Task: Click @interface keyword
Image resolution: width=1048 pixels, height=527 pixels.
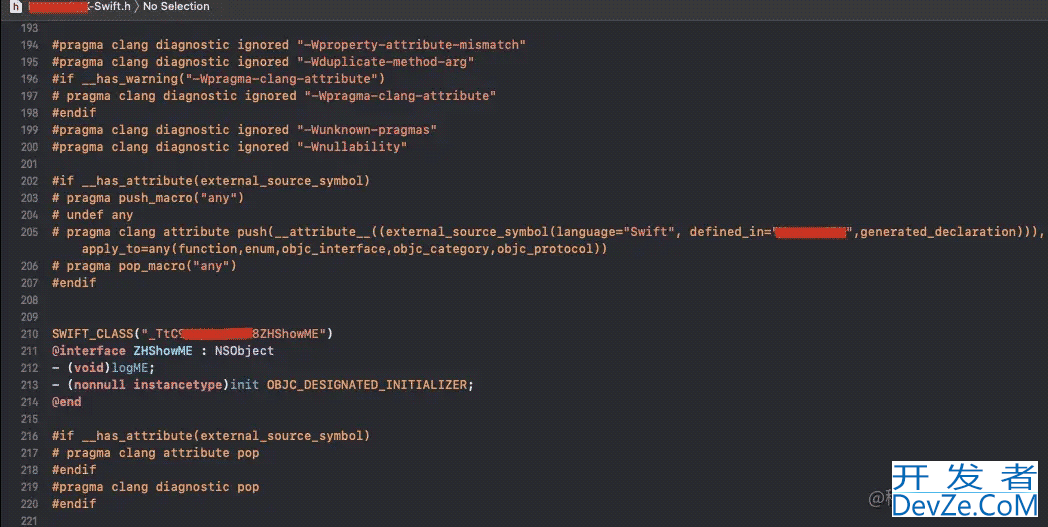Action: tap(89, 350)
